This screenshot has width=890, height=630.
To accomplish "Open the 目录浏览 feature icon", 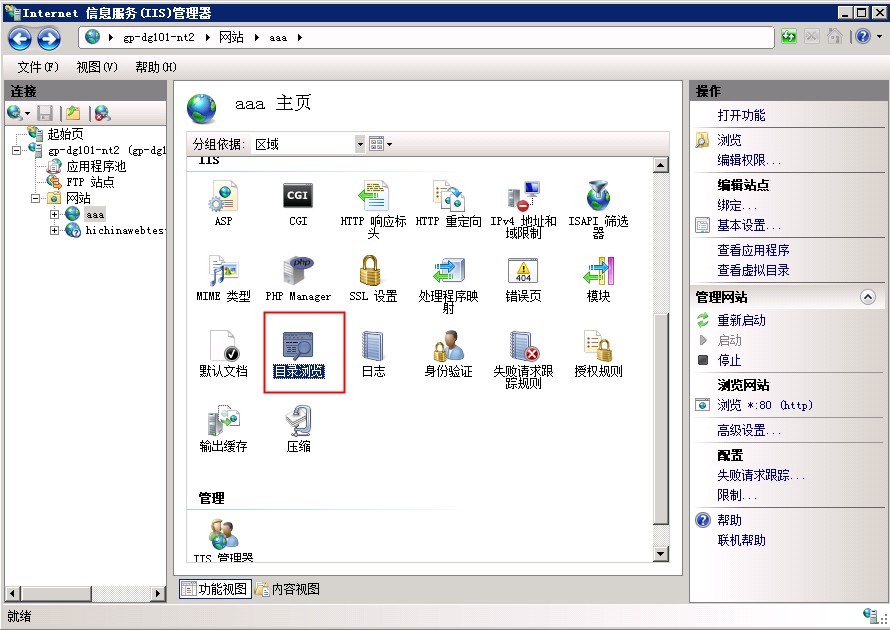I will [x=298, y=346].
